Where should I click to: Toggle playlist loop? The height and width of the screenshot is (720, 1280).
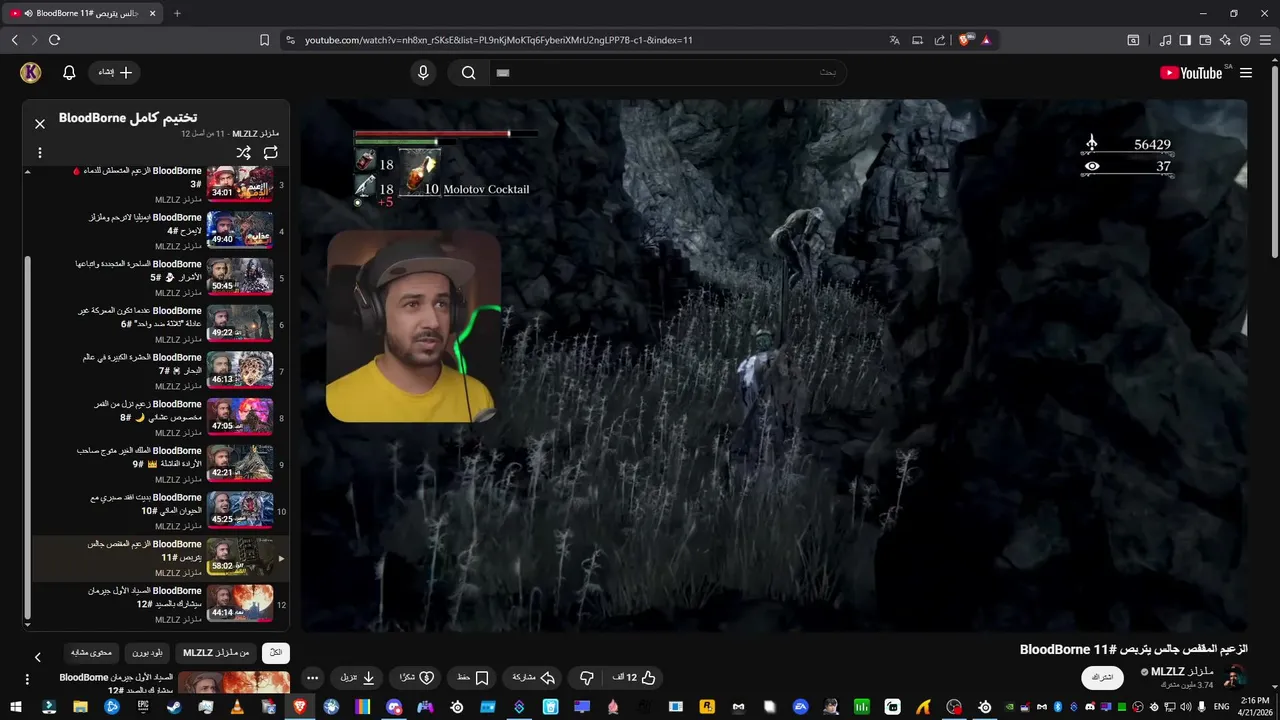(271, 153)
